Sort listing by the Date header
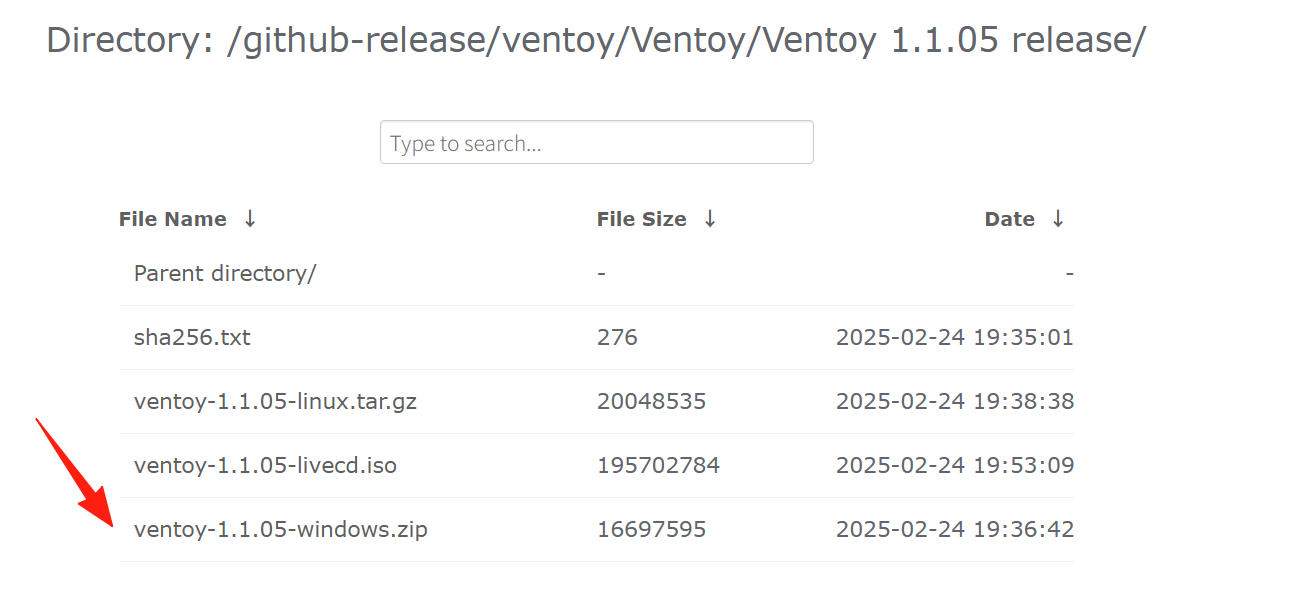The width and height of the screenshot is (1316, 594). (1010, 219)
